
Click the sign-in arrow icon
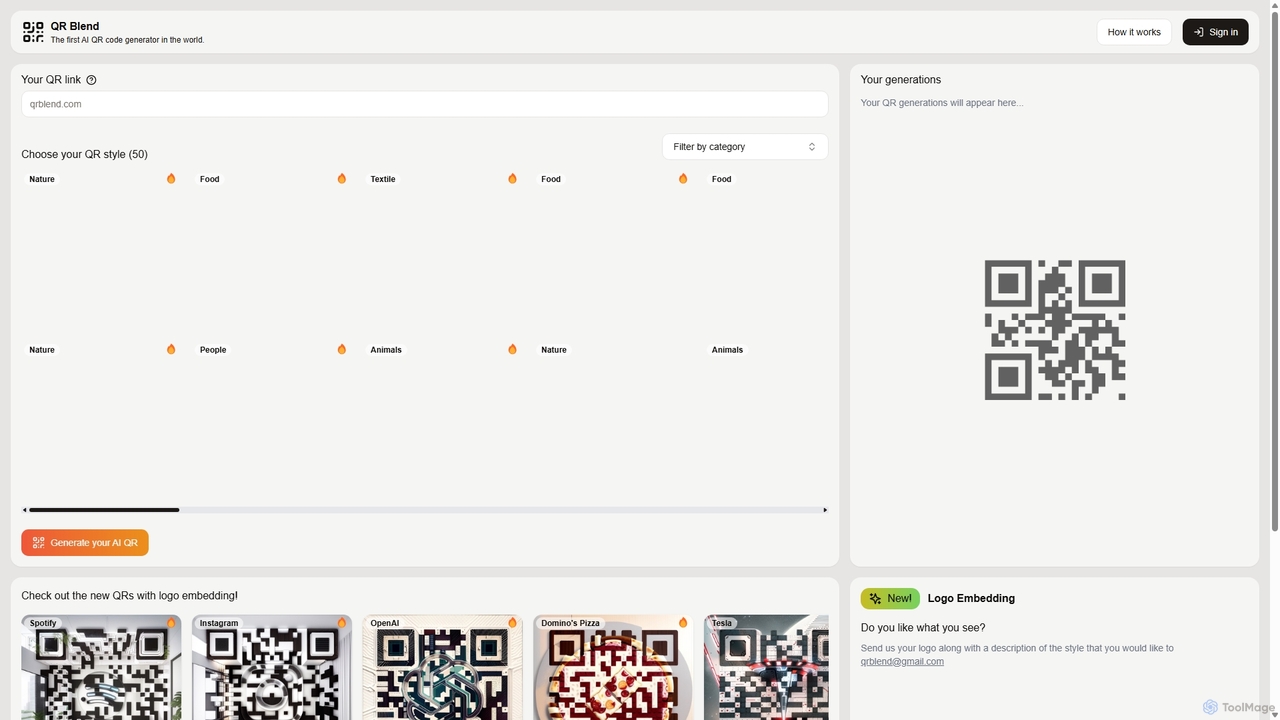point(1198,32)
